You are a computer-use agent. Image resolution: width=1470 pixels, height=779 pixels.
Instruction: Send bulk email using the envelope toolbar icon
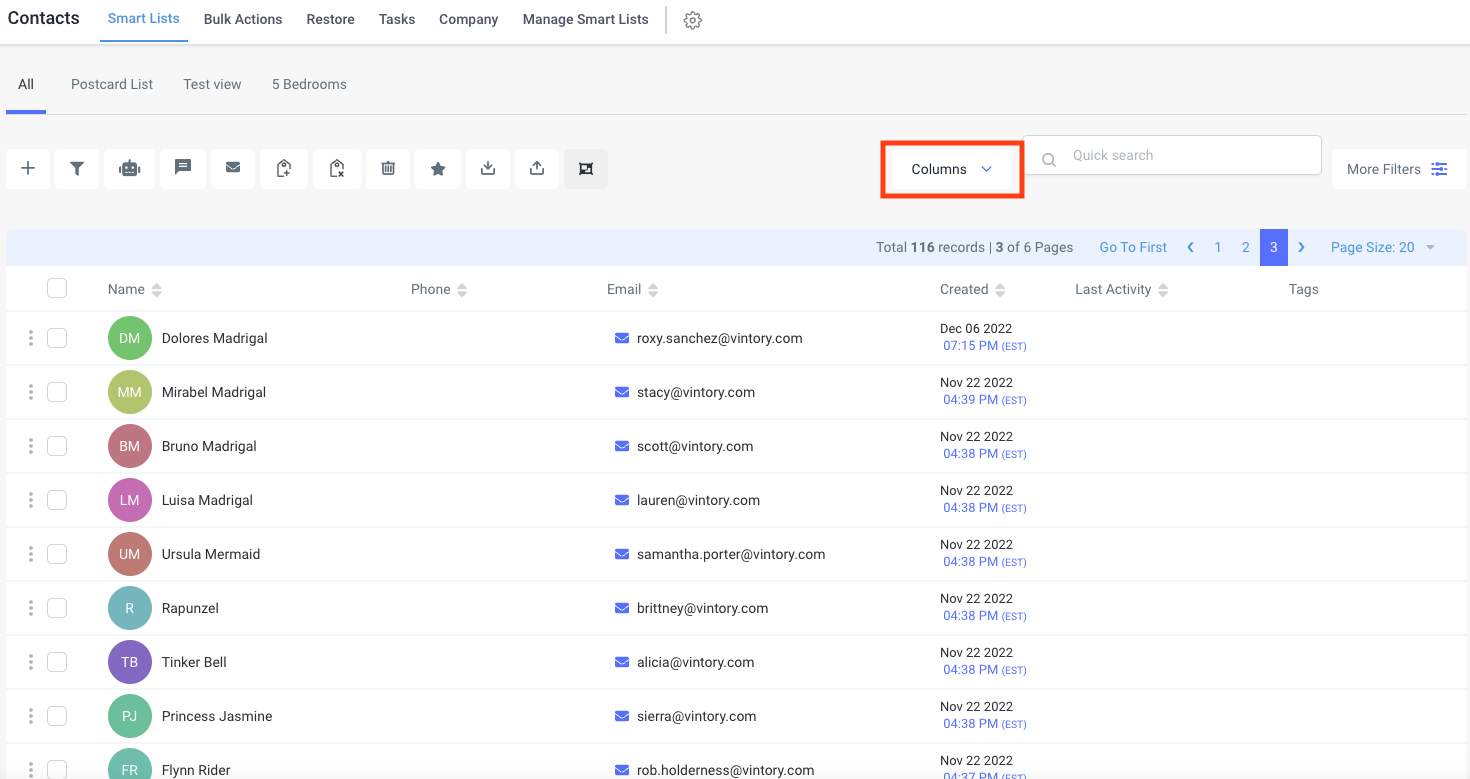[233, 169]
